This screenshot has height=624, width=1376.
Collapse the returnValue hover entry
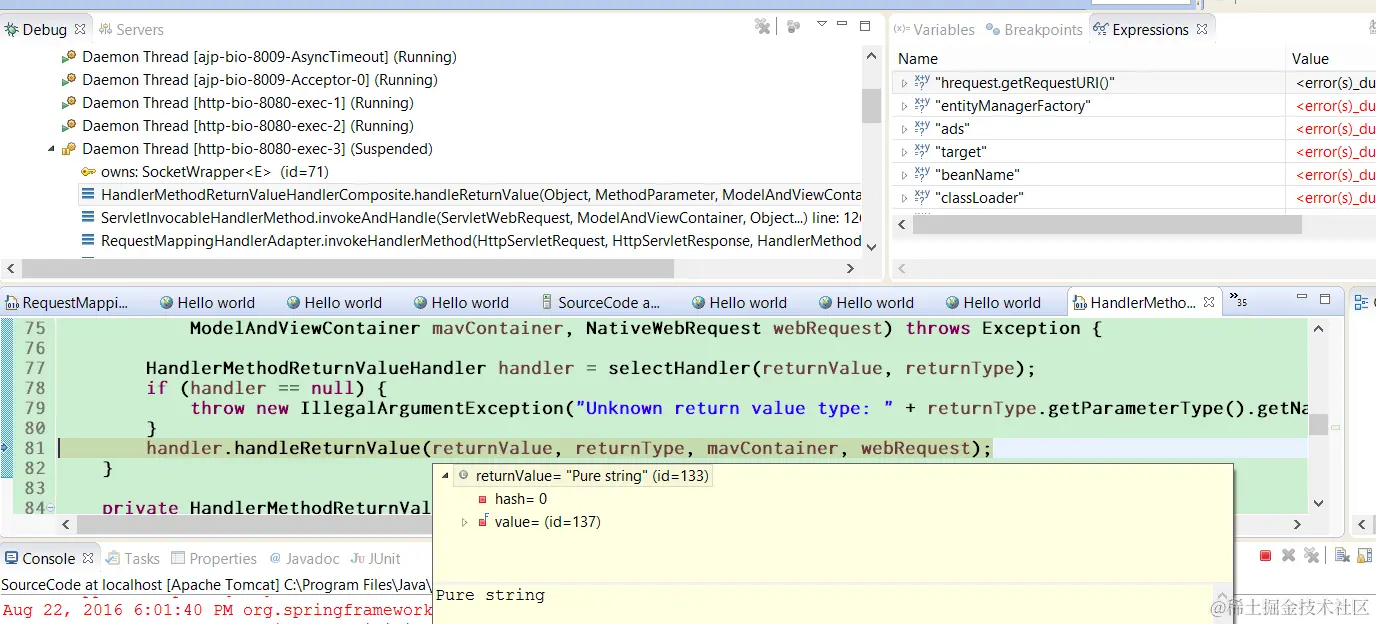tap(445, 476)
